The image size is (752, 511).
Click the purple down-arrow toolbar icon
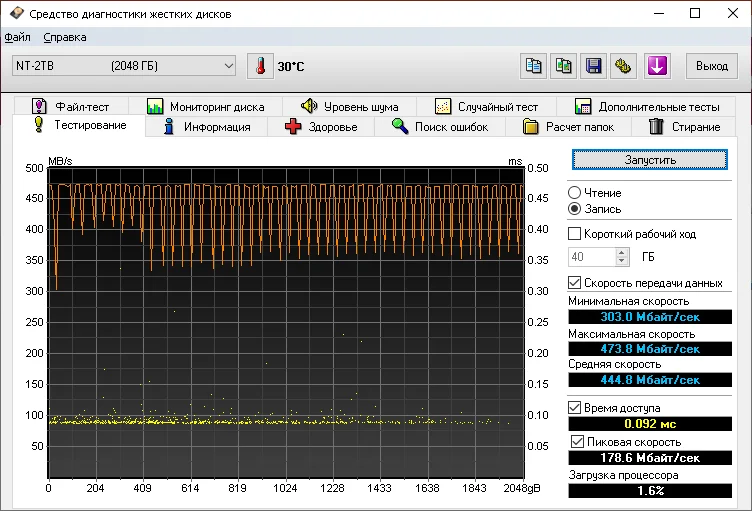pyautogui.click(x=656, y=66)
